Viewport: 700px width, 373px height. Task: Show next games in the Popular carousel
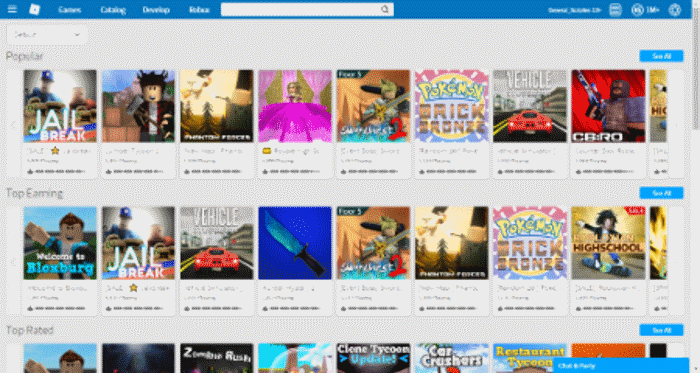pos(676,124)
